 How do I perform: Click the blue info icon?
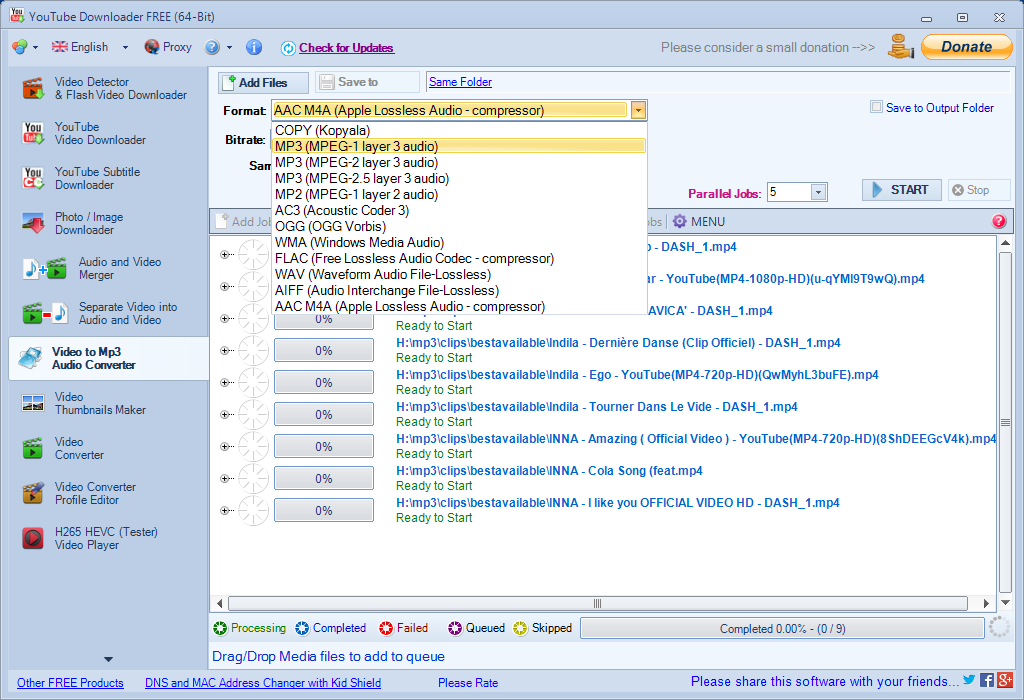pos(254,47)
